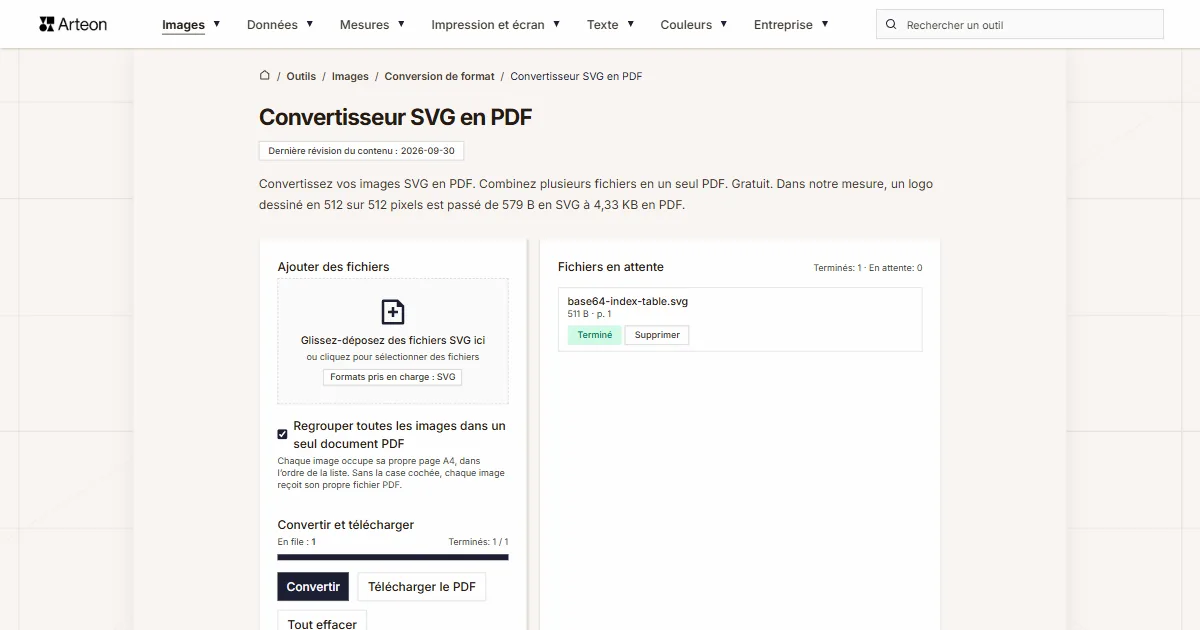Click the Tout effacer button
The image size is (1200, 630).
tap(322, 621)
